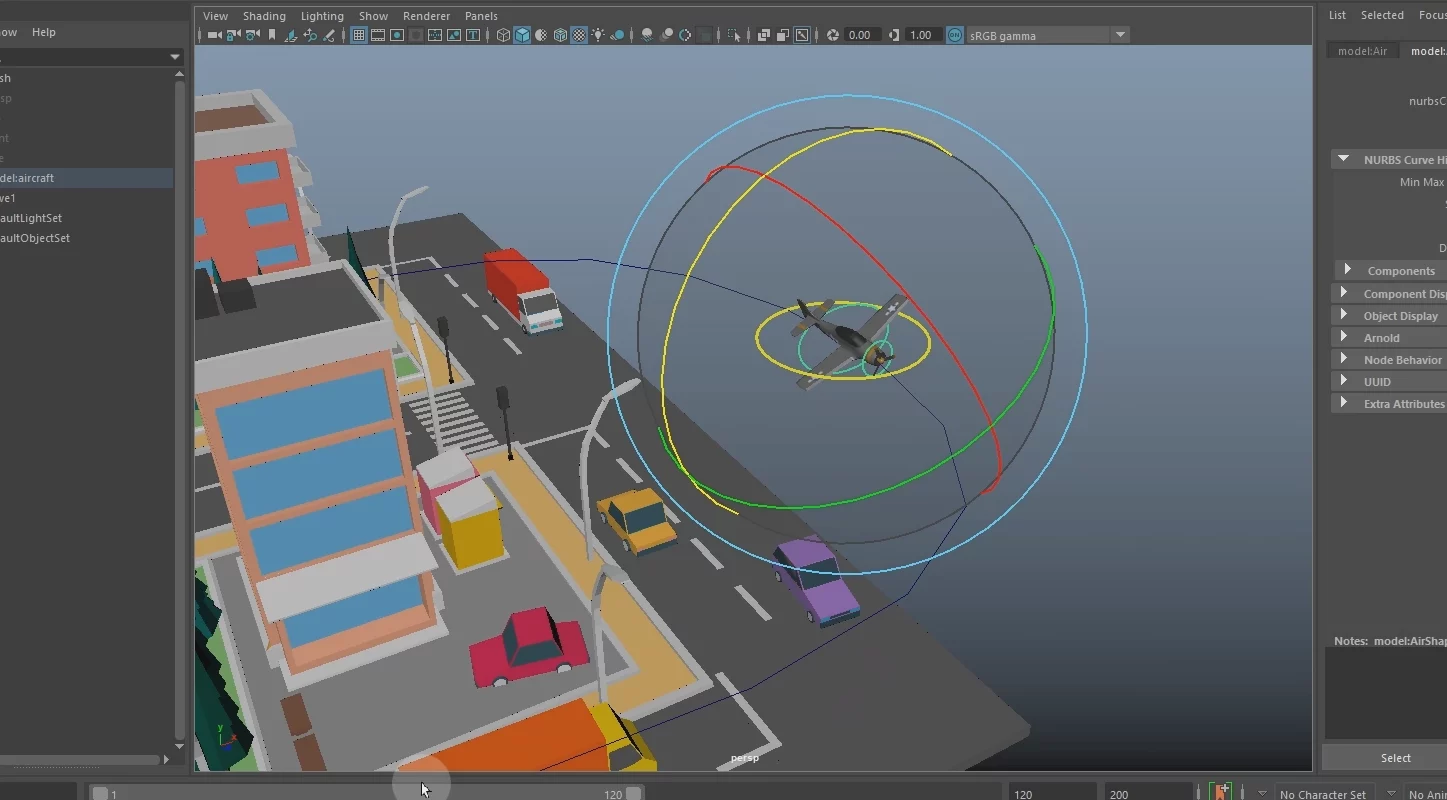Toggle the safe action display

point(454,35)
